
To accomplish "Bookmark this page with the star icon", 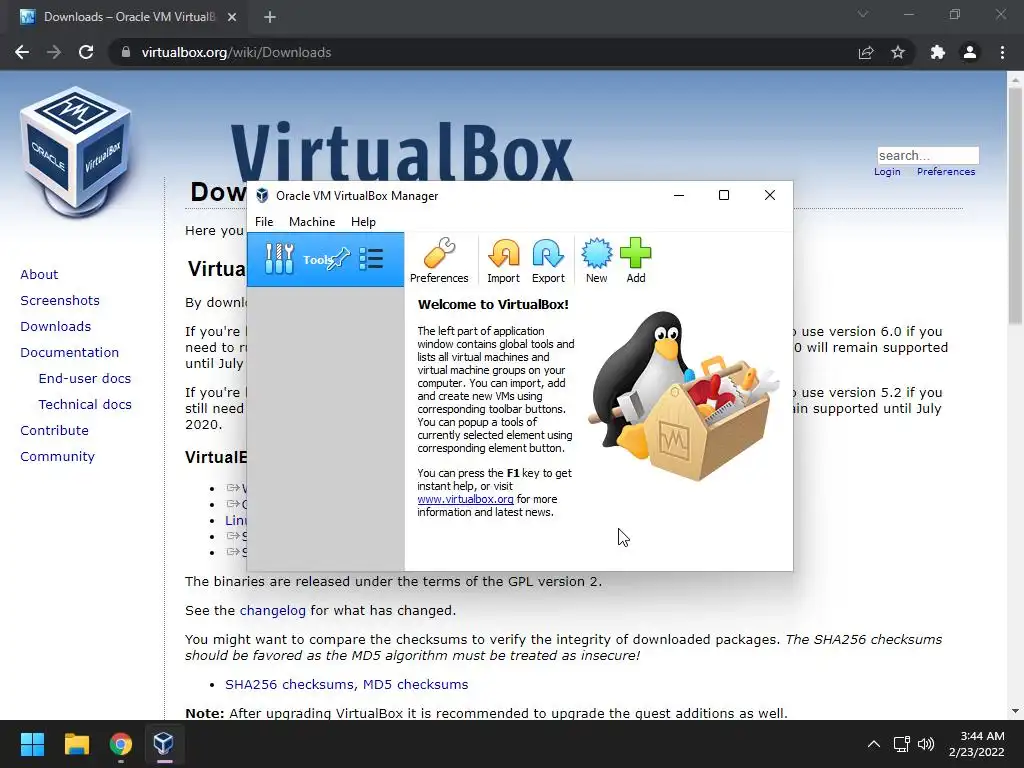I will [x=898, y=52].
